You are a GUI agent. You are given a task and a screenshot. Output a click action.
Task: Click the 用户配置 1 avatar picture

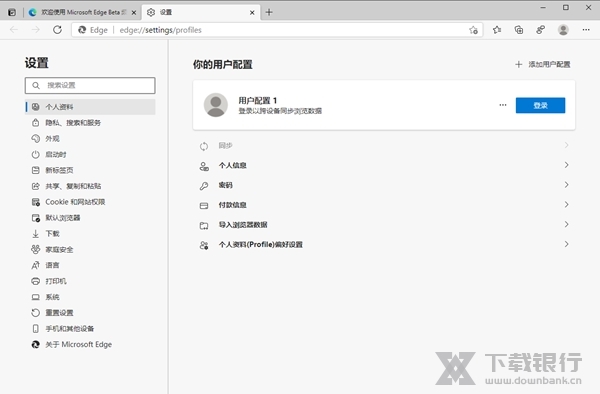pos(216,105)
